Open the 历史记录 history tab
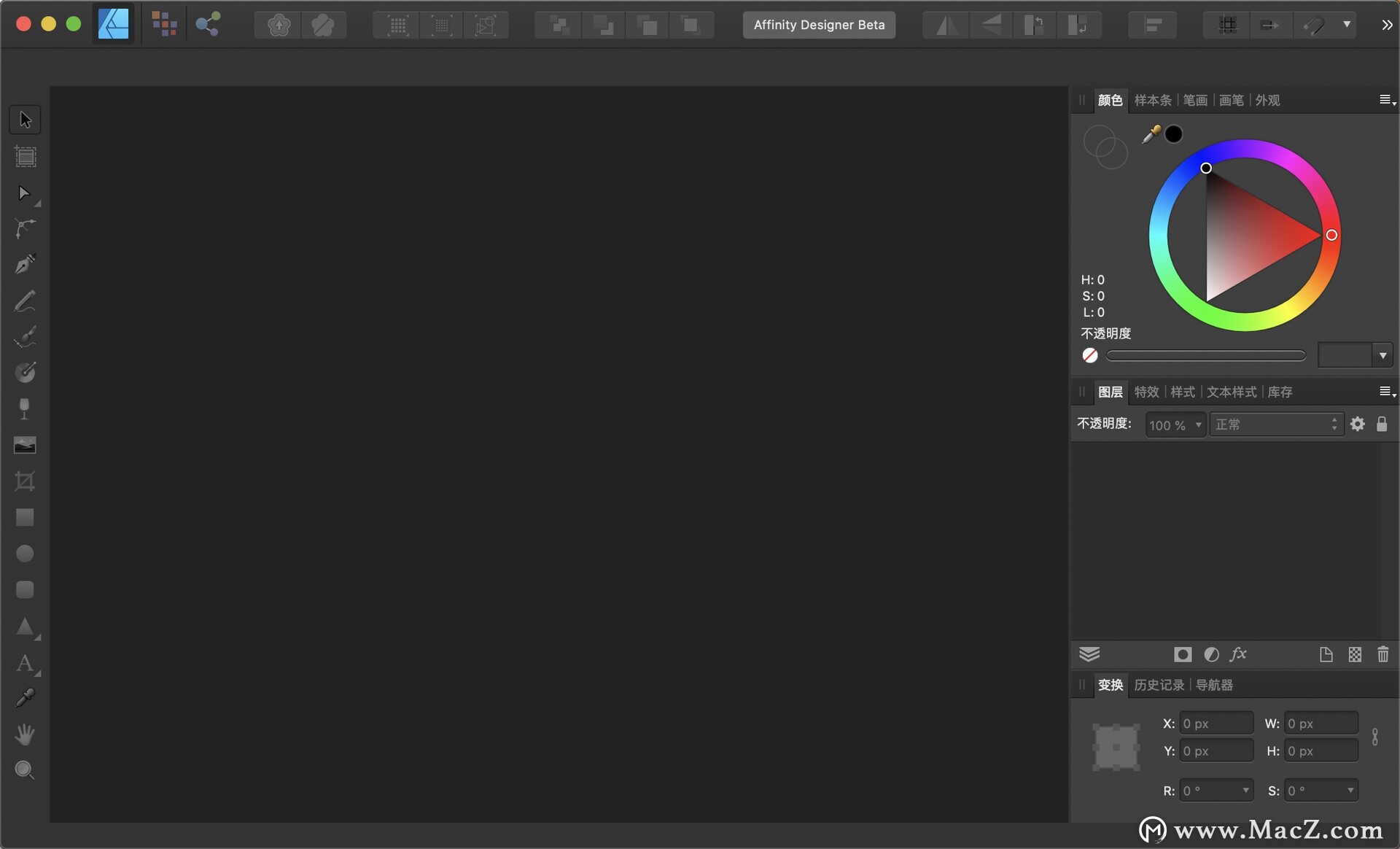 coord(1159,685)
